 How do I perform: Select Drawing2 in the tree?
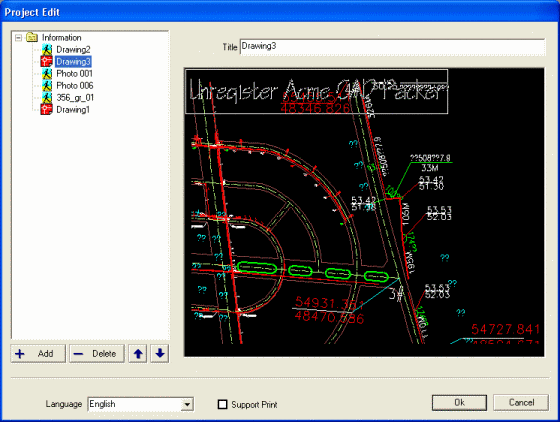pyautogui.click(x=73, y=49)
